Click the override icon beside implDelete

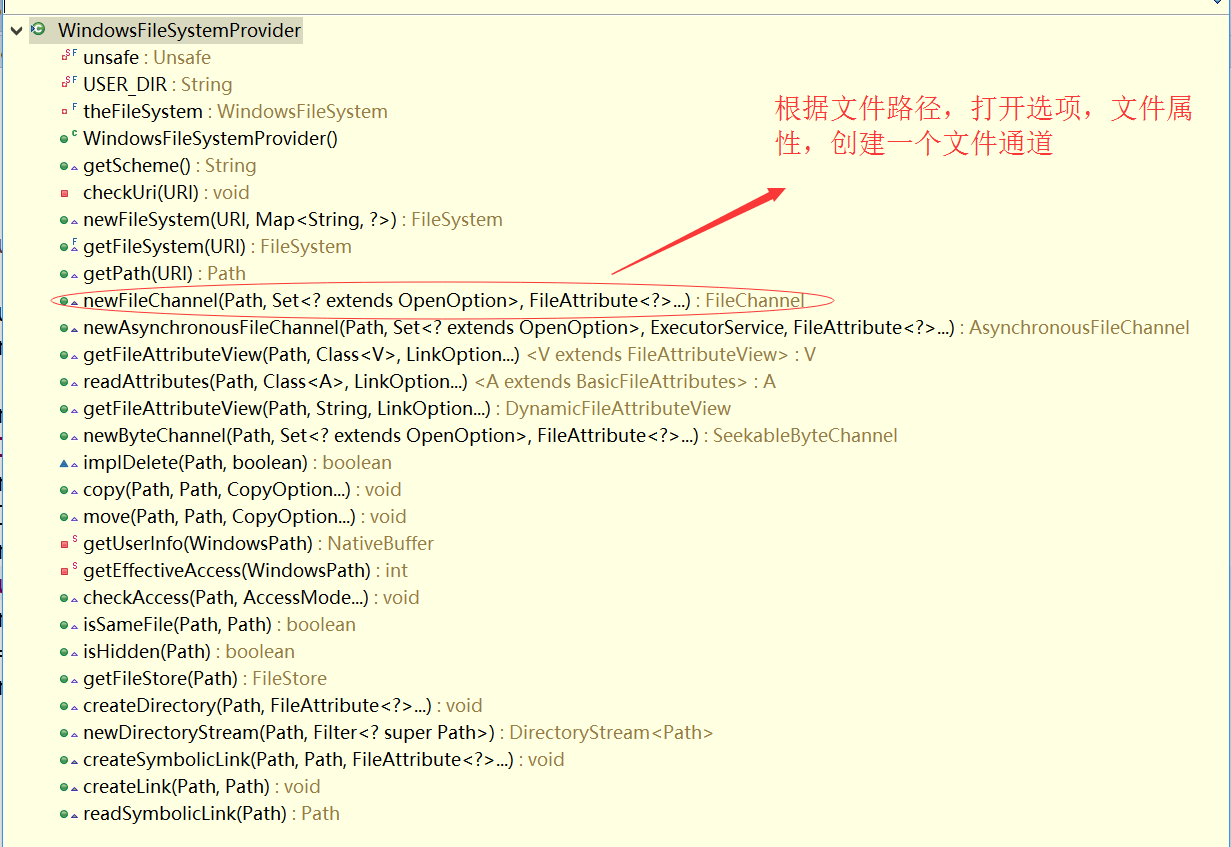(68, 462)
